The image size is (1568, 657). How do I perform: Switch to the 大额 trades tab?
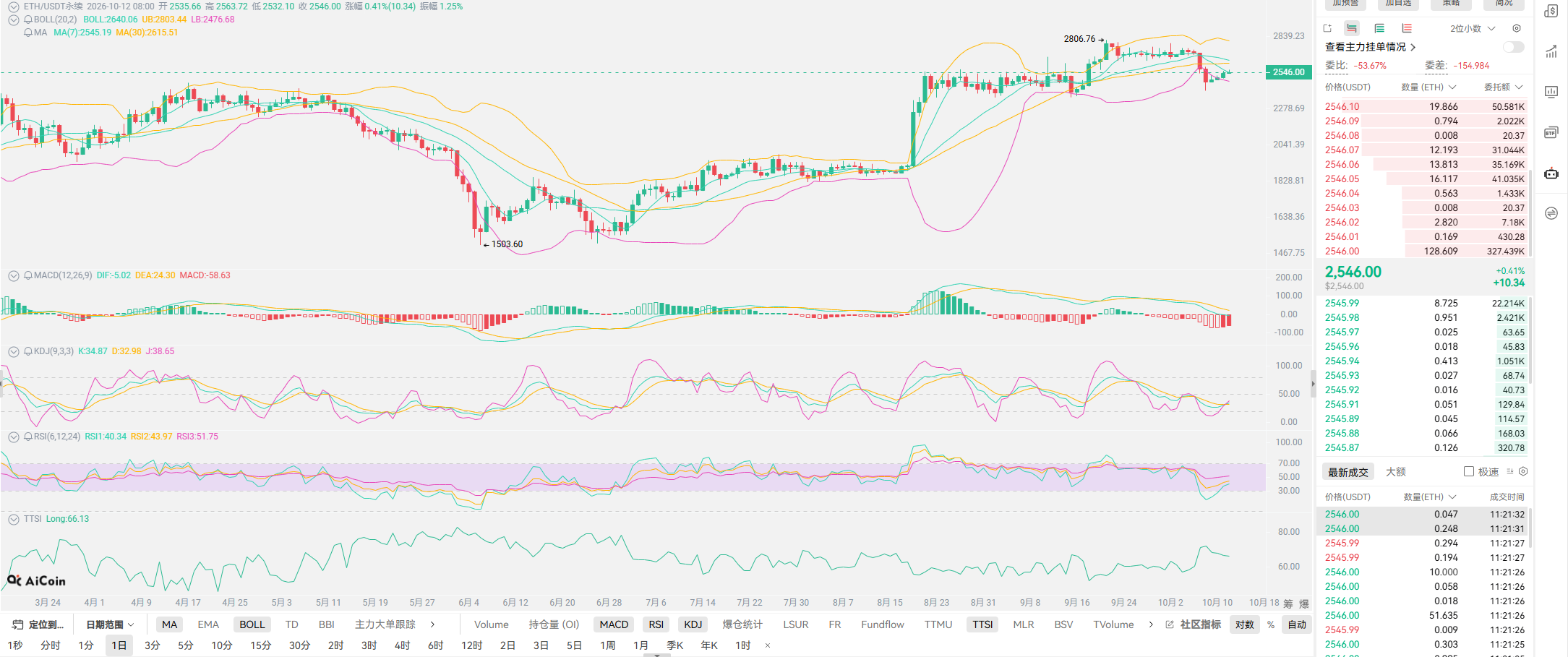[1396, 472]
